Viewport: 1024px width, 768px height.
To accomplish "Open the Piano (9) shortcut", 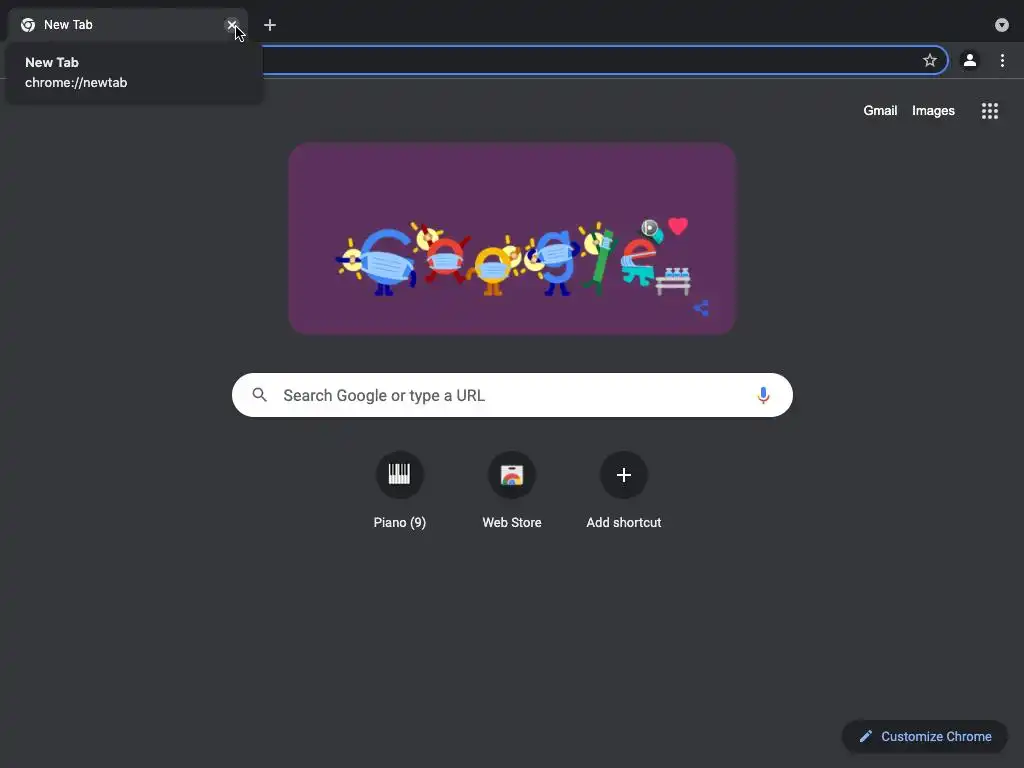I will coord(400,490).
